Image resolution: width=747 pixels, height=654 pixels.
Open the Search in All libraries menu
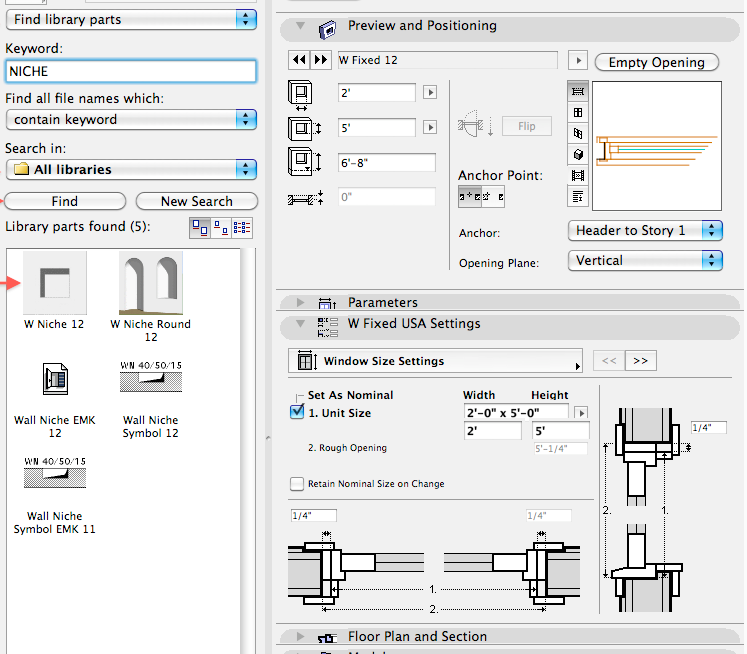[131, 170]
